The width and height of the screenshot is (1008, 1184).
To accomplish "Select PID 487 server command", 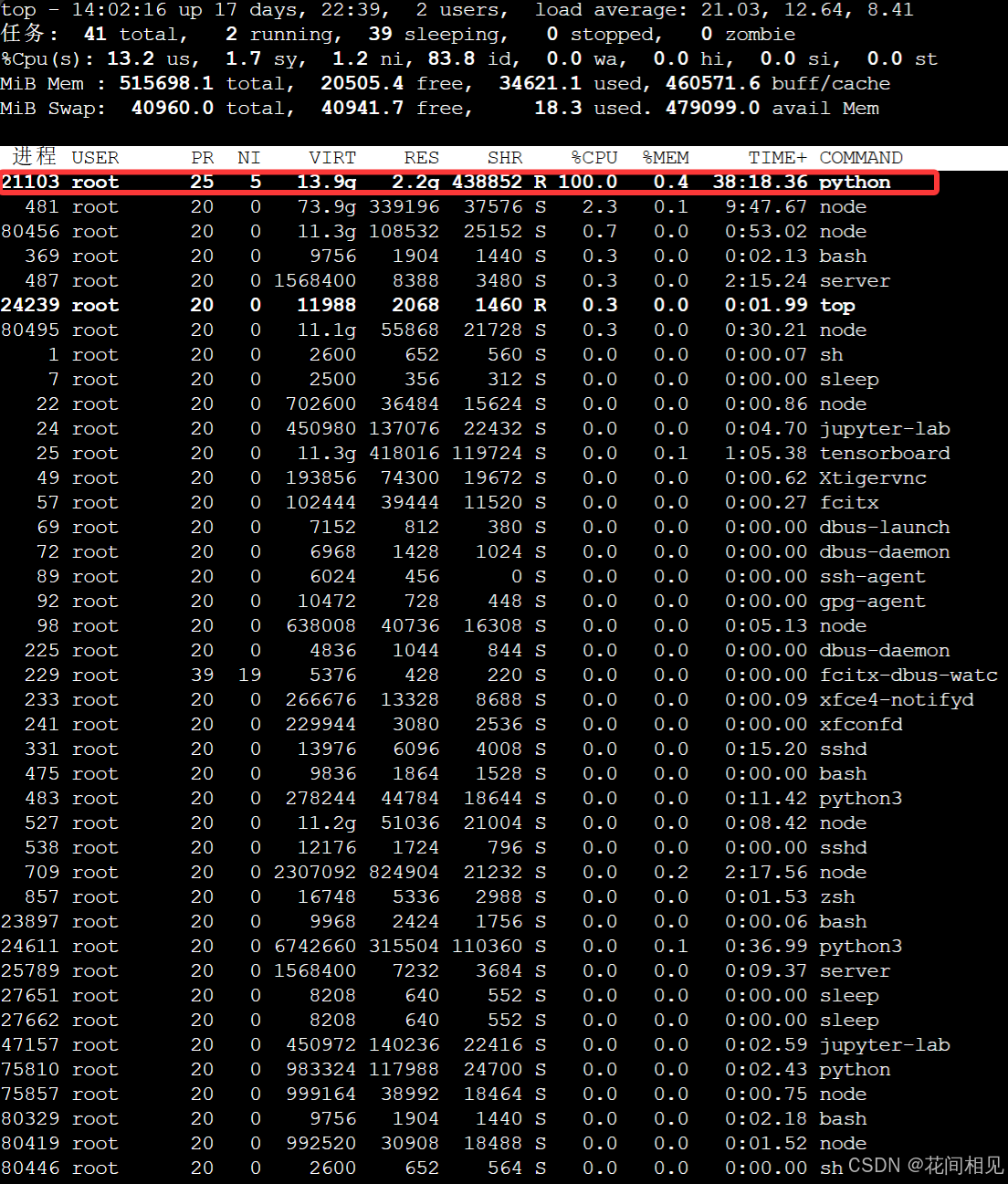I will 855,280.
